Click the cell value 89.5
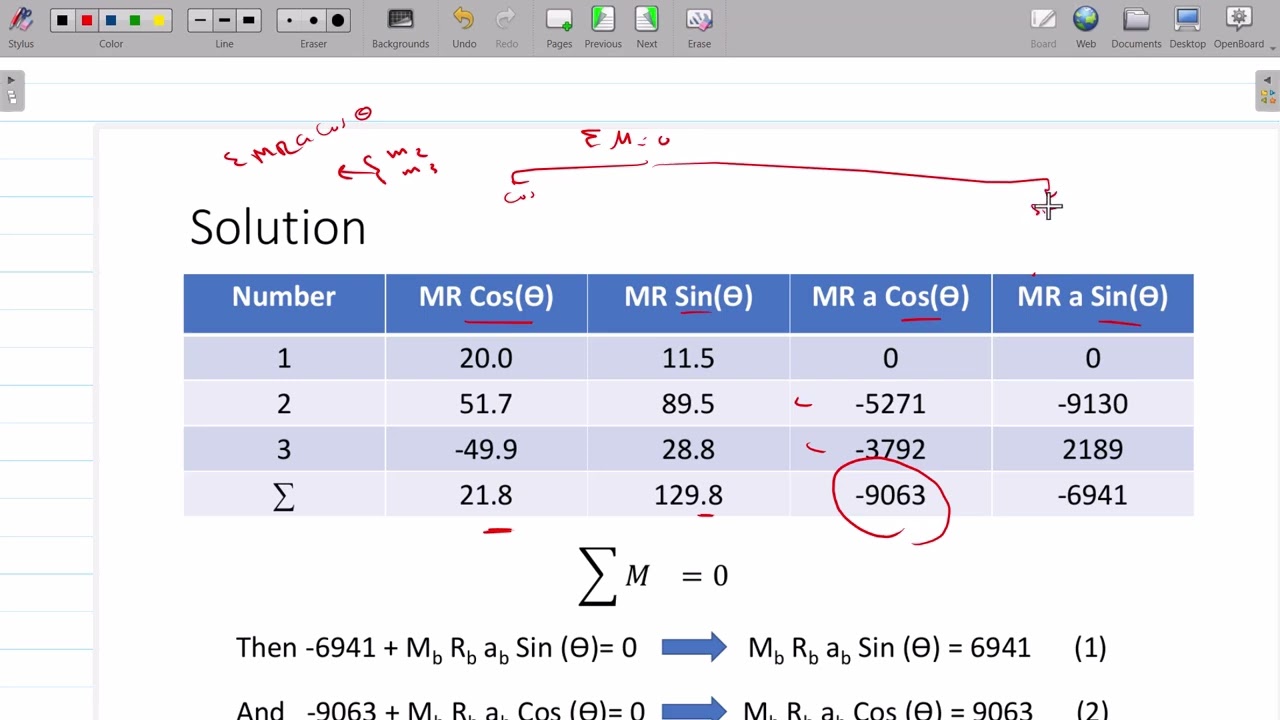The height and width of the screenshot is (720, 1280). click(x=688, y=404)
